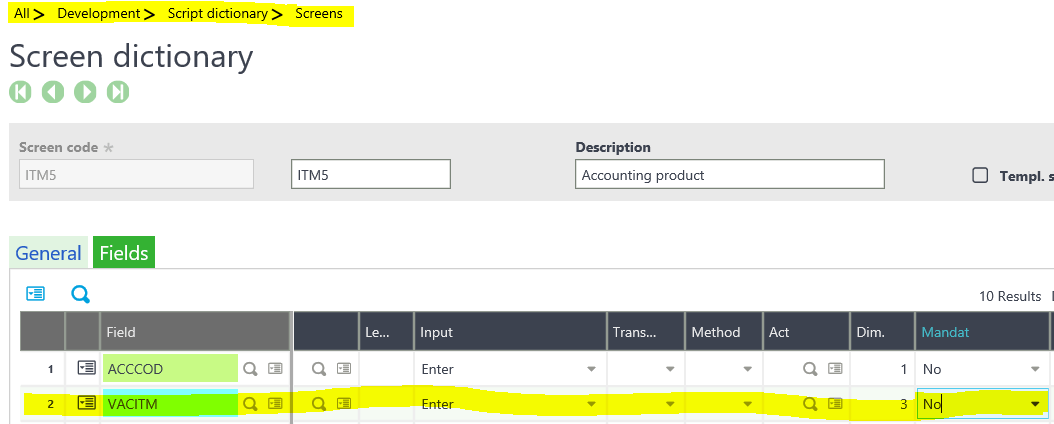The height and width of the screenshot is (424, 1054).
Task: Toggle the Templ. checkbox
Action: [x=980, y=175]
